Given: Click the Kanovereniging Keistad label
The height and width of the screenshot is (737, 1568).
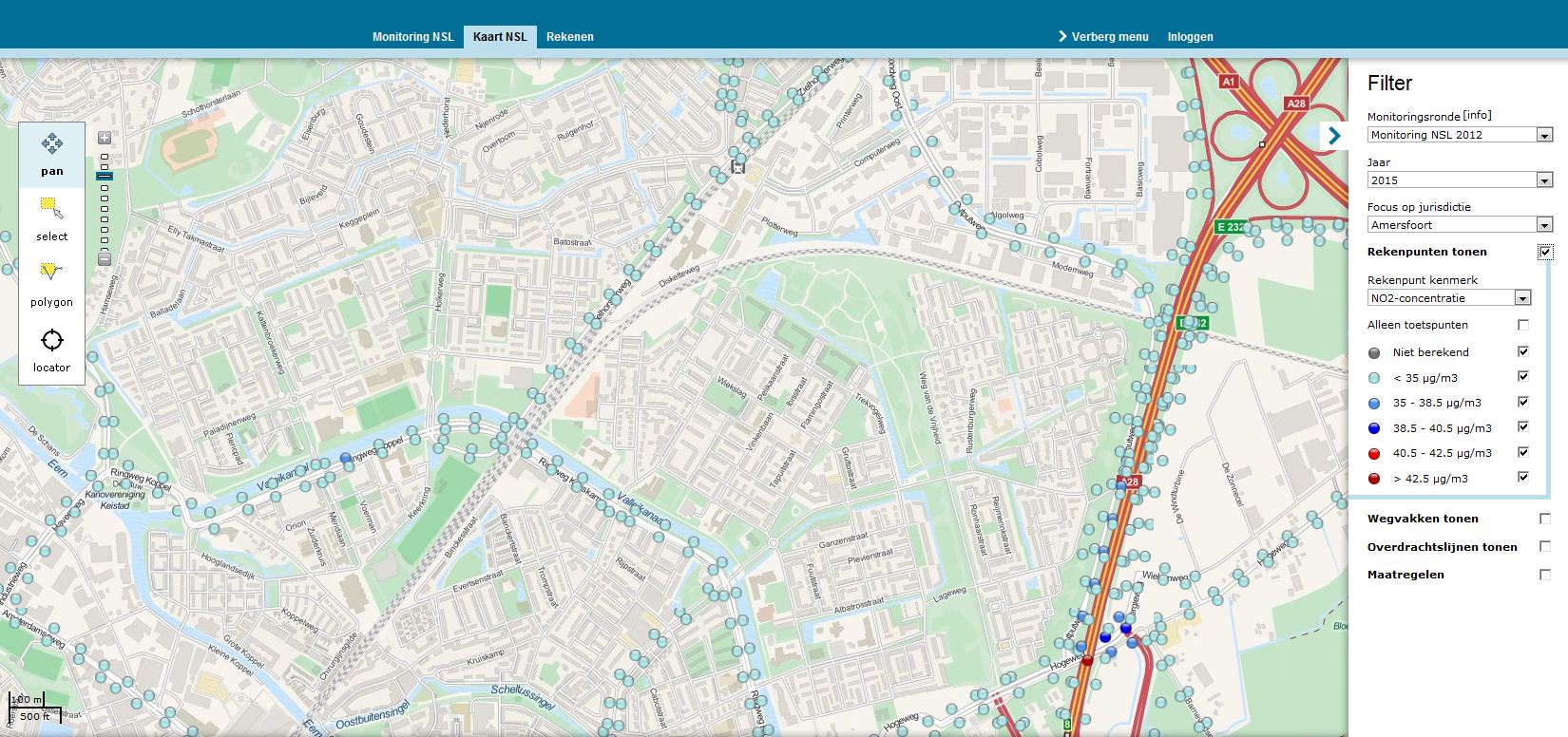Looking at the screenshot, I should (115, 501).
